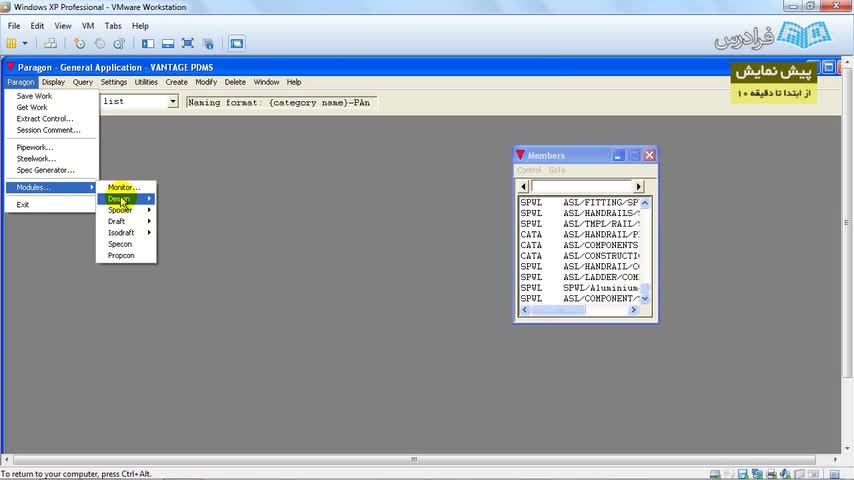Click the printer device icon in status bar
The height and width of the screenshot is (480, 854).
pyautogui.click(x=771, y=475)
